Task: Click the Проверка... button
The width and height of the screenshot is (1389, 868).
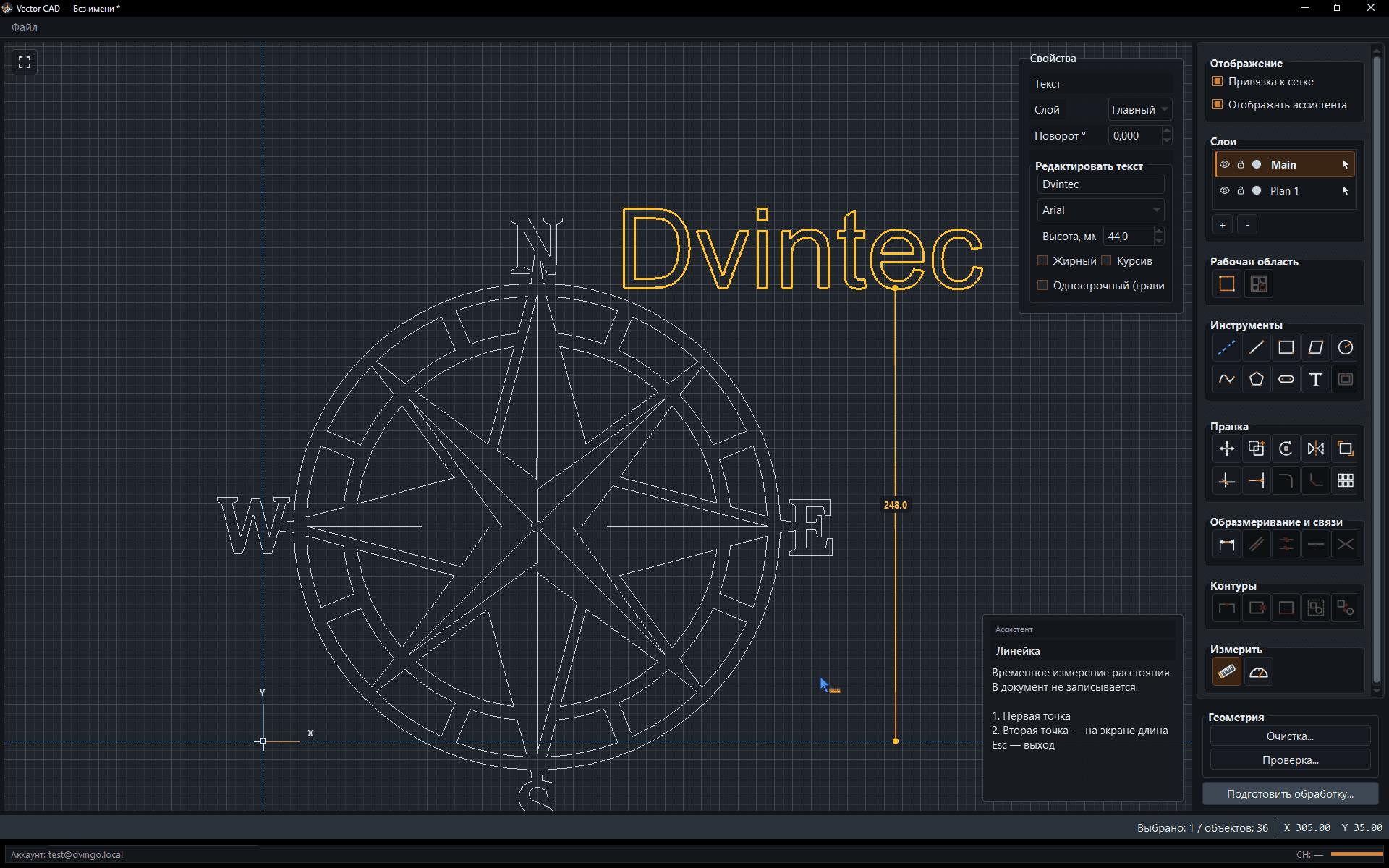Action: point(1290,760)
